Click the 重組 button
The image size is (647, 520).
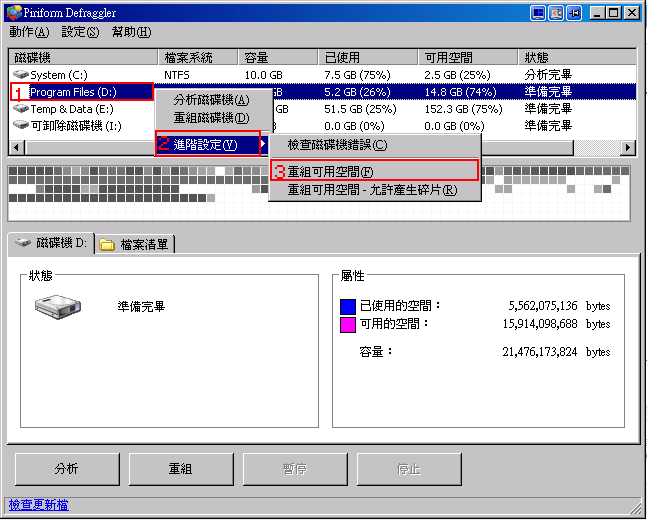click(x=181, y=469)
